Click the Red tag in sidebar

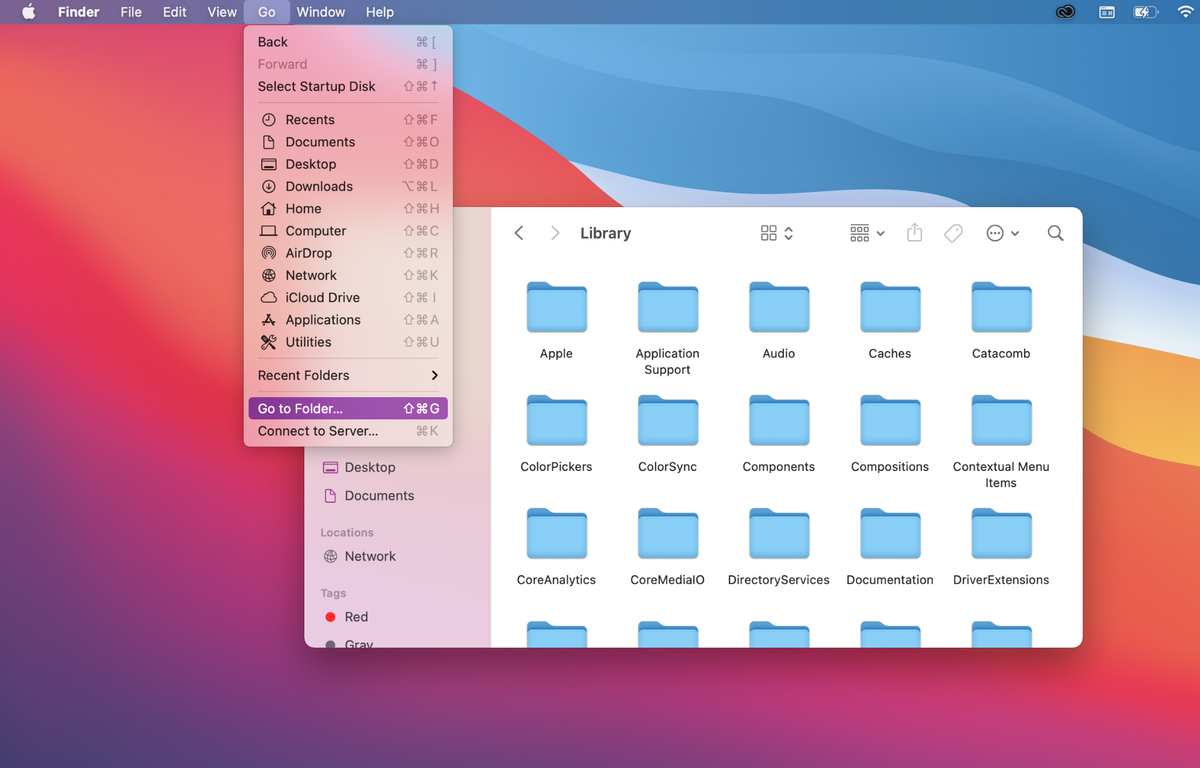point(355,617)
